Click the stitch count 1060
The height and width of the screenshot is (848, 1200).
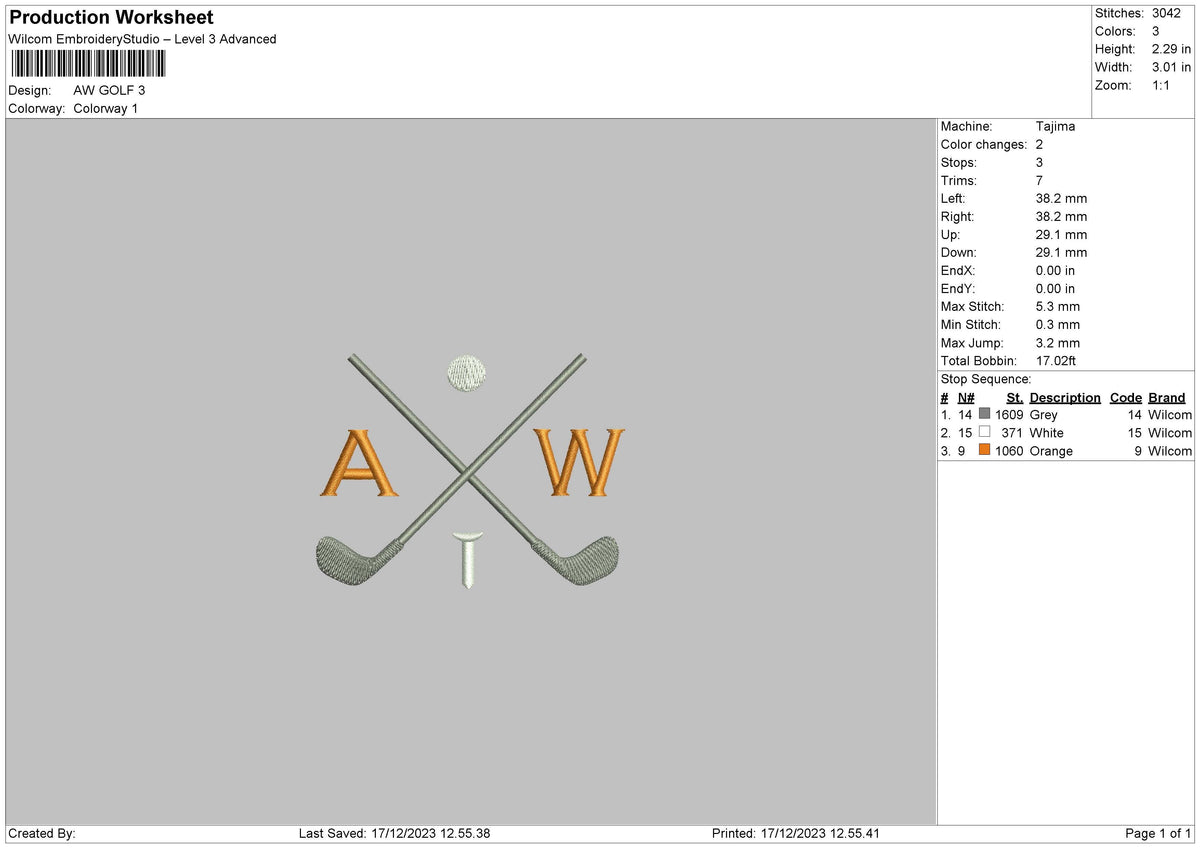pyautogui.click(x=1009, y=451)
